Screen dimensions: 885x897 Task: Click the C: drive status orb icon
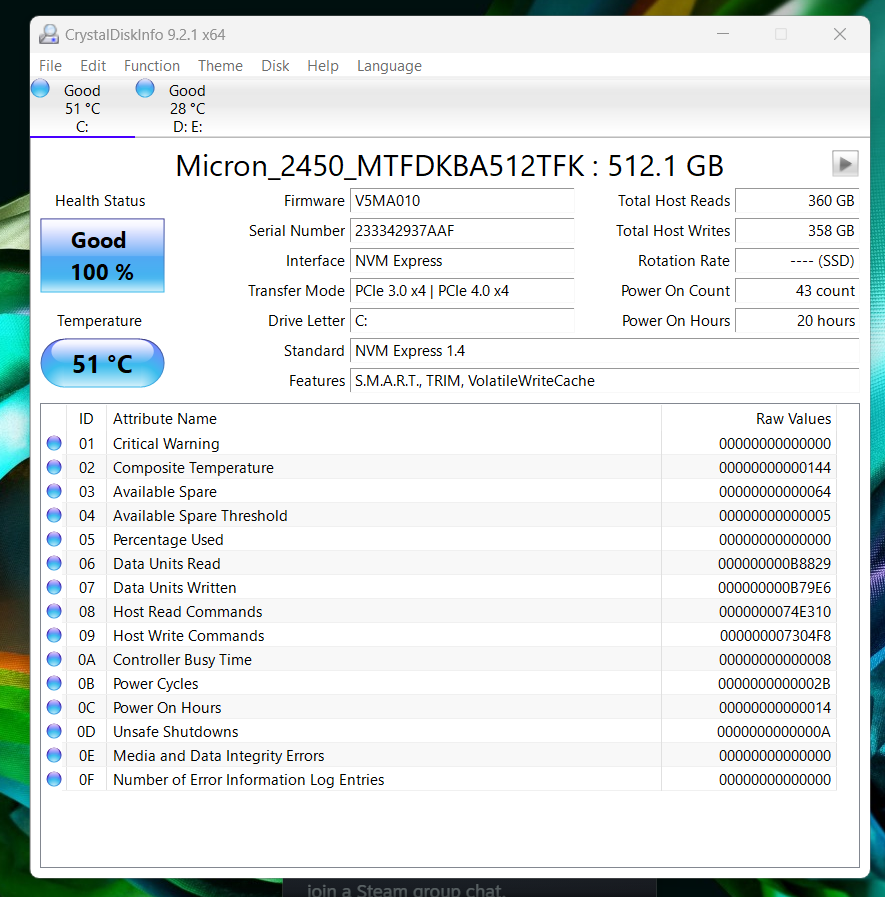[40, 89]
